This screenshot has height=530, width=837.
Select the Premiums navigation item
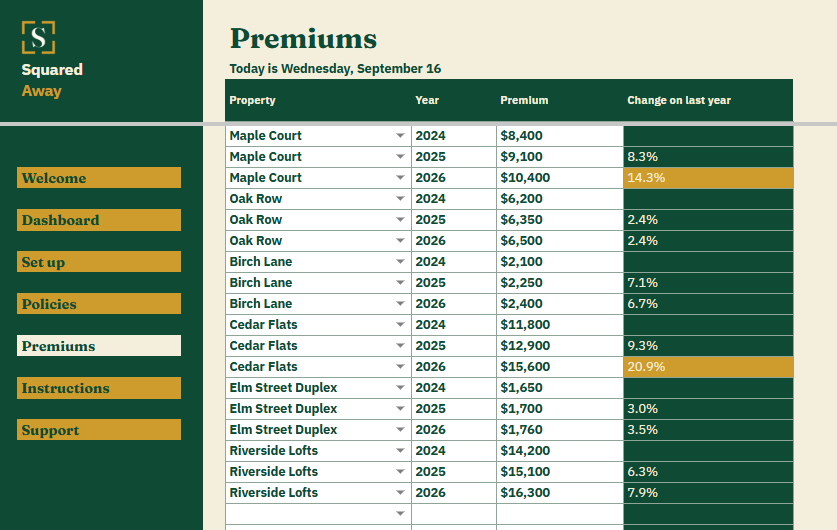click(99, 346)
